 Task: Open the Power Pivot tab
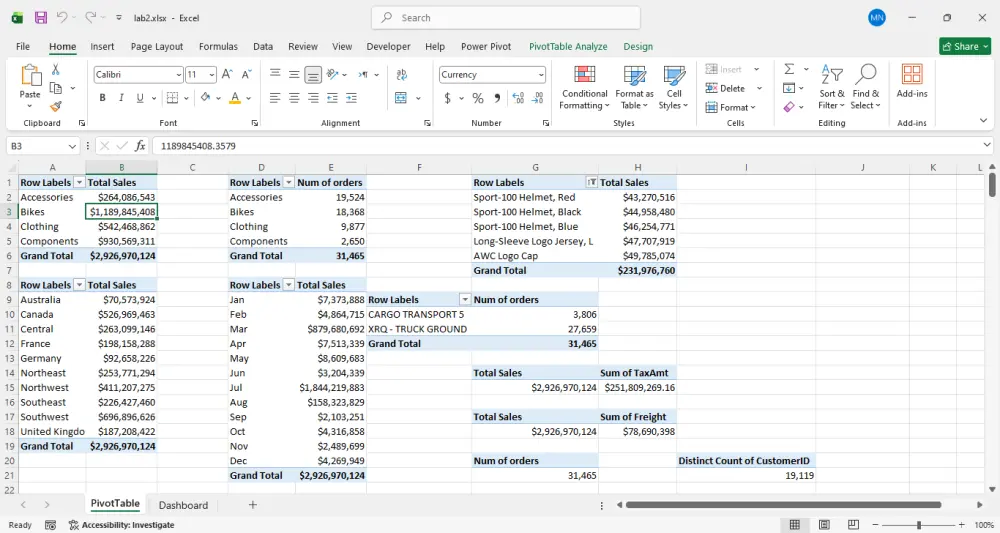pyautogui.click(x=486, y=47)
